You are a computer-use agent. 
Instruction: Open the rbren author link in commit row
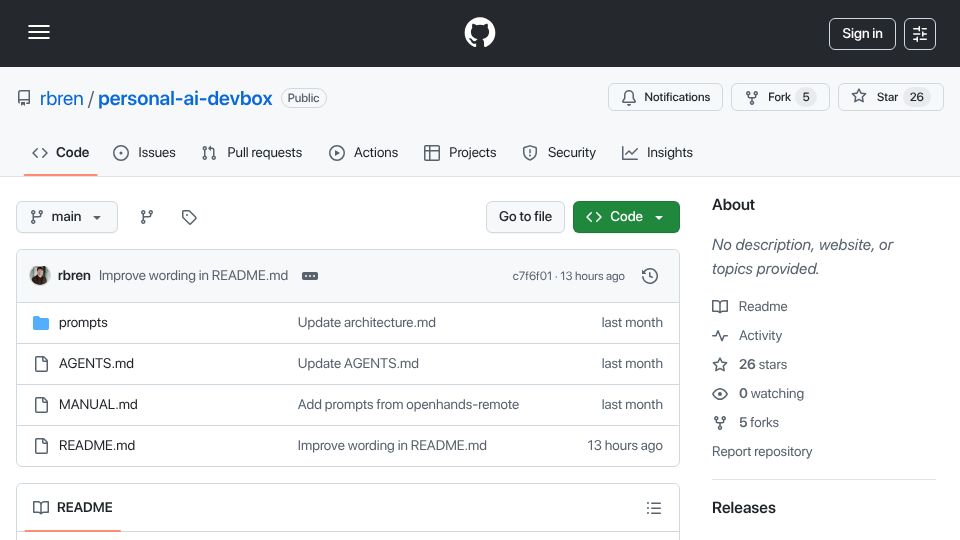[x=74, y=276]
